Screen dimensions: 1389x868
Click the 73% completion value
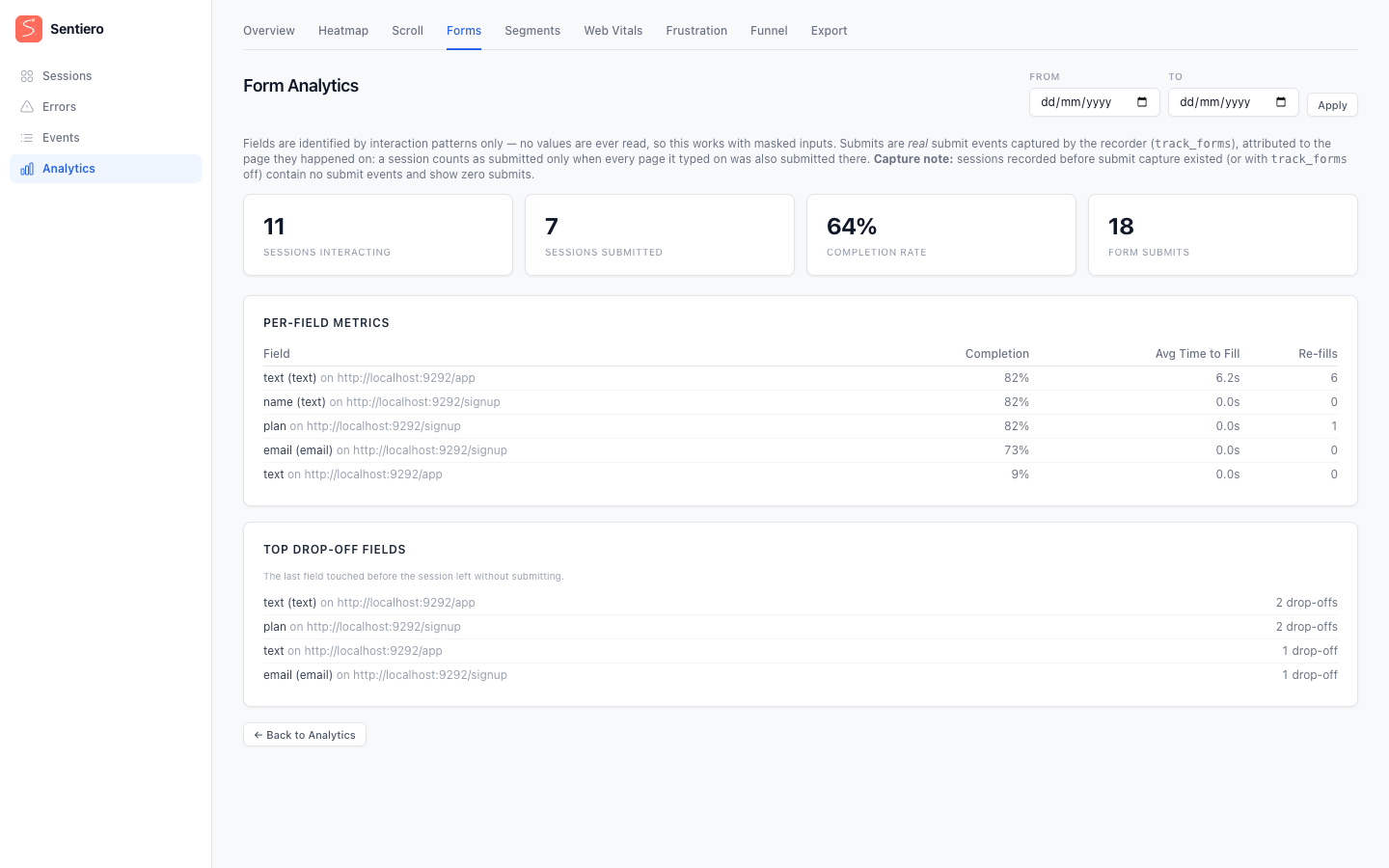pos(1017,450)
